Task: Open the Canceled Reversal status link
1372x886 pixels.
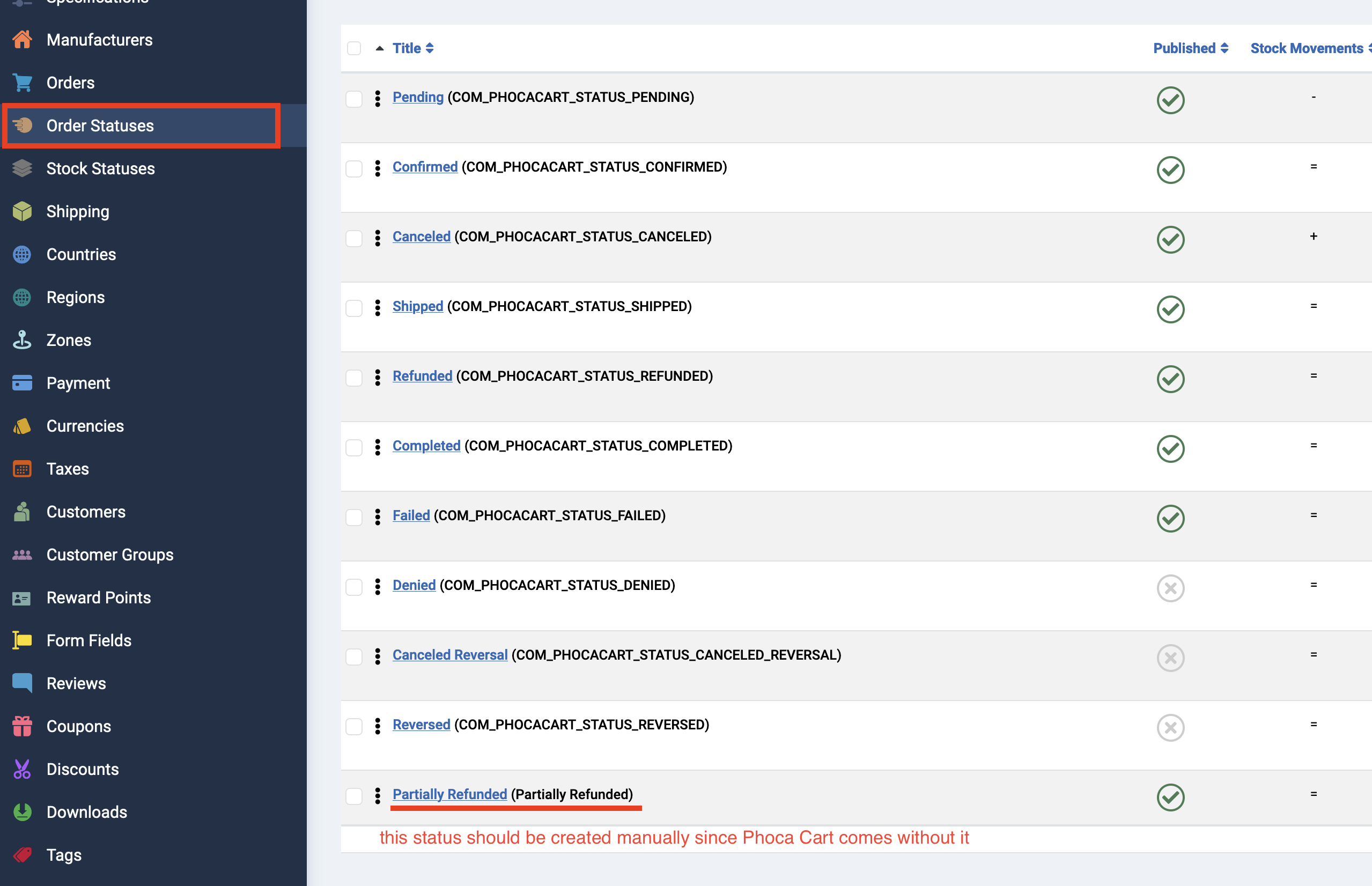Action: (x=449, y=655)
